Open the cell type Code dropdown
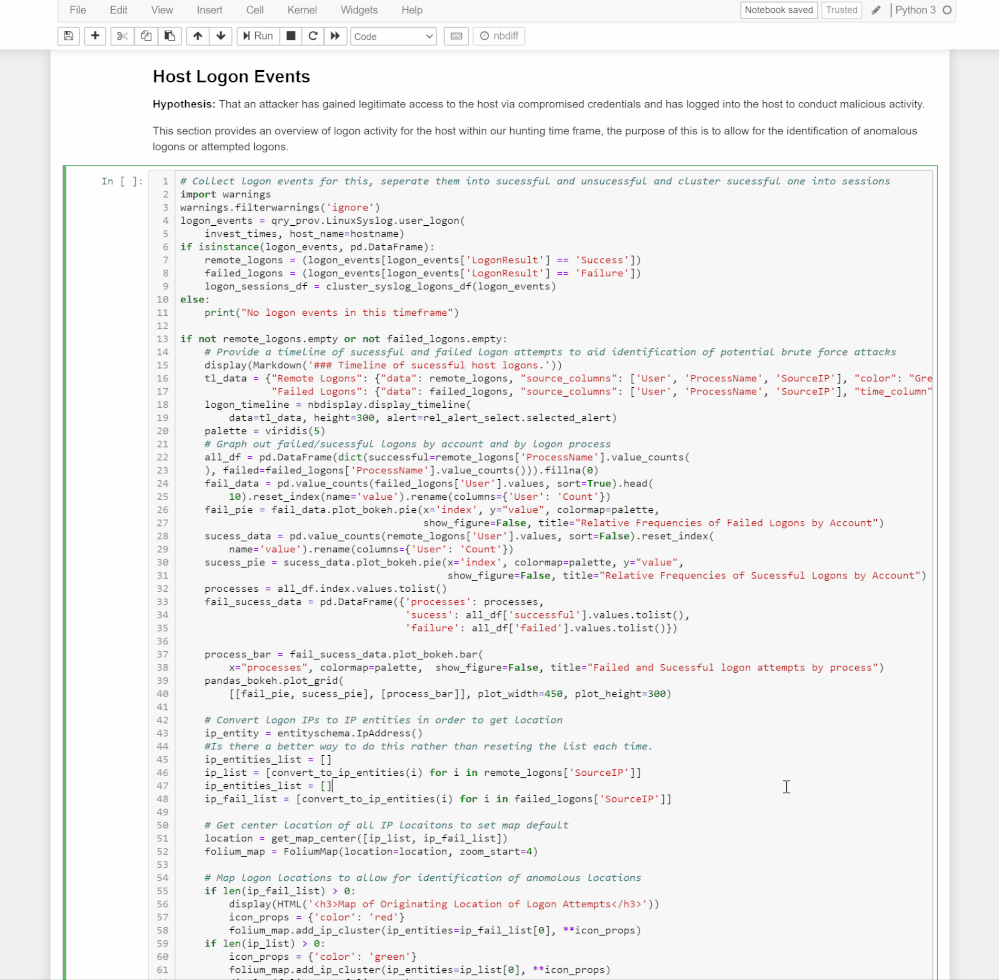 pyautogui.click(x=393, y=36)
